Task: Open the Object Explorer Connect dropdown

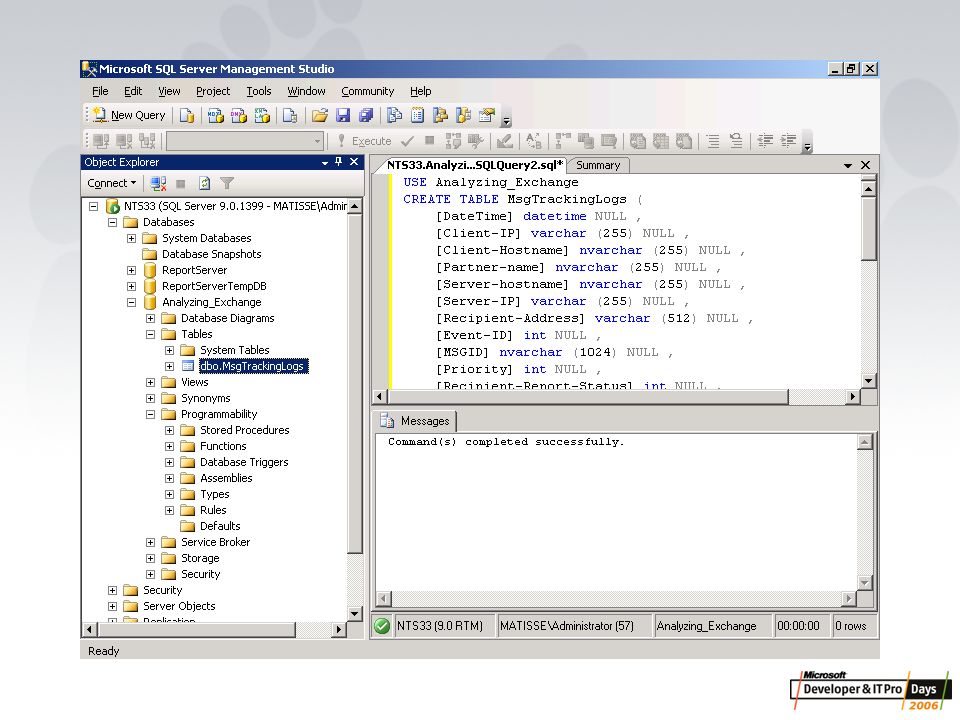Action: coord(111,183)
